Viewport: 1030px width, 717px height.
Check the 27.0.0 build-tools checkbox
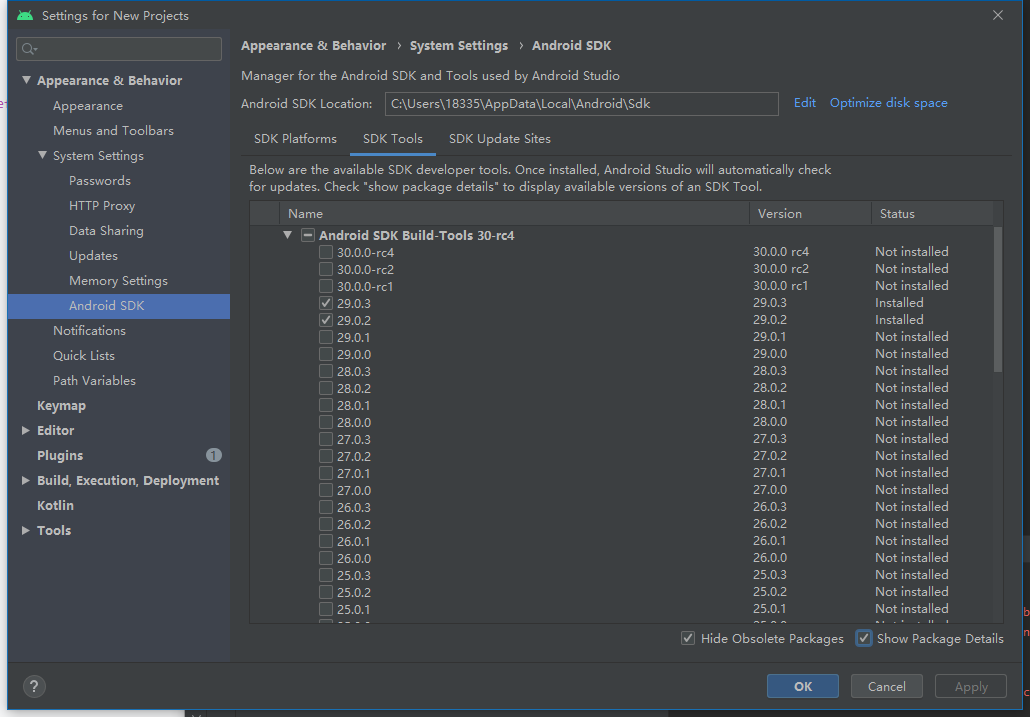[x=326, y=490]
